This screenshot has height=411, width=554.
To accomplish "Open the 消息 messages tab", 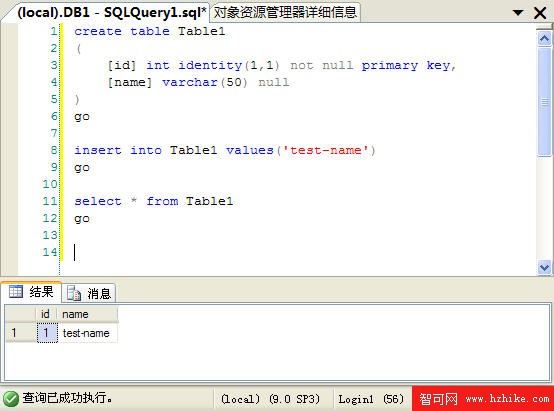I will (89, 293).
